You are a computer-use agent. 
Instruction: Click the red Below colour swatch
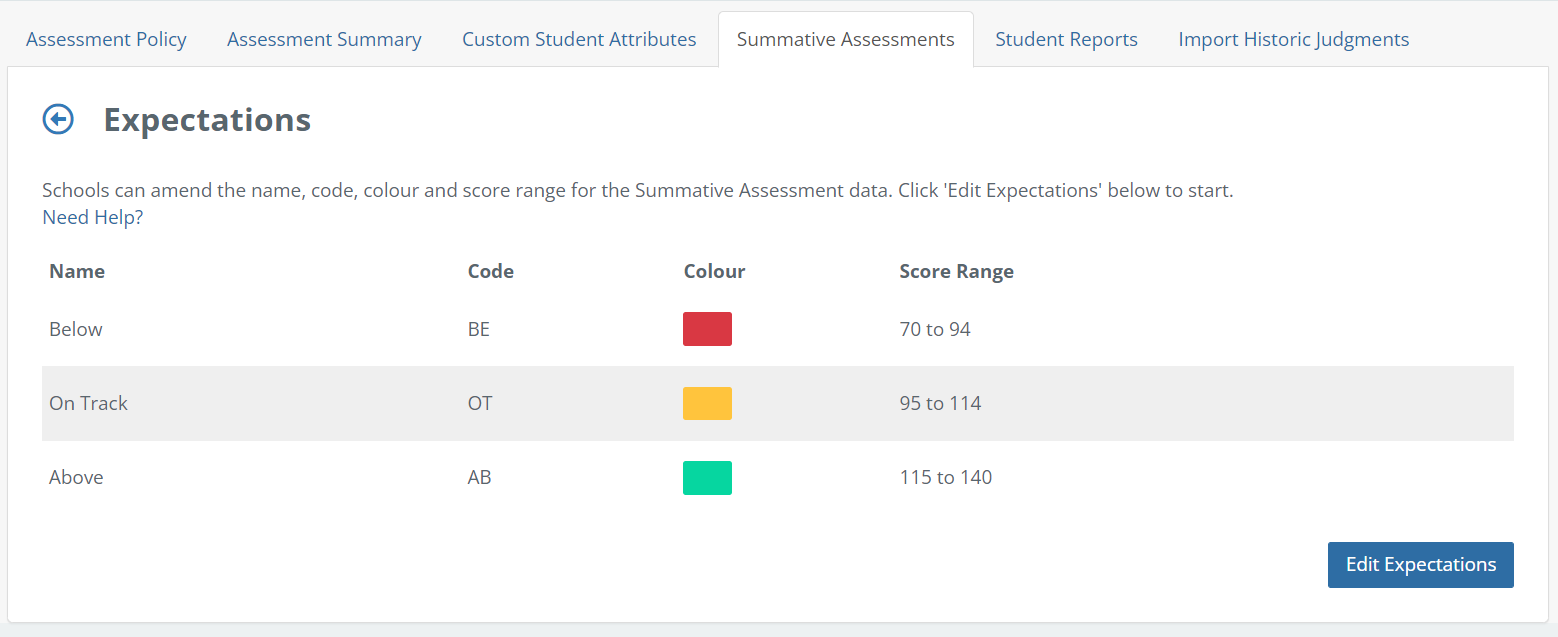(x=707, y=329)
